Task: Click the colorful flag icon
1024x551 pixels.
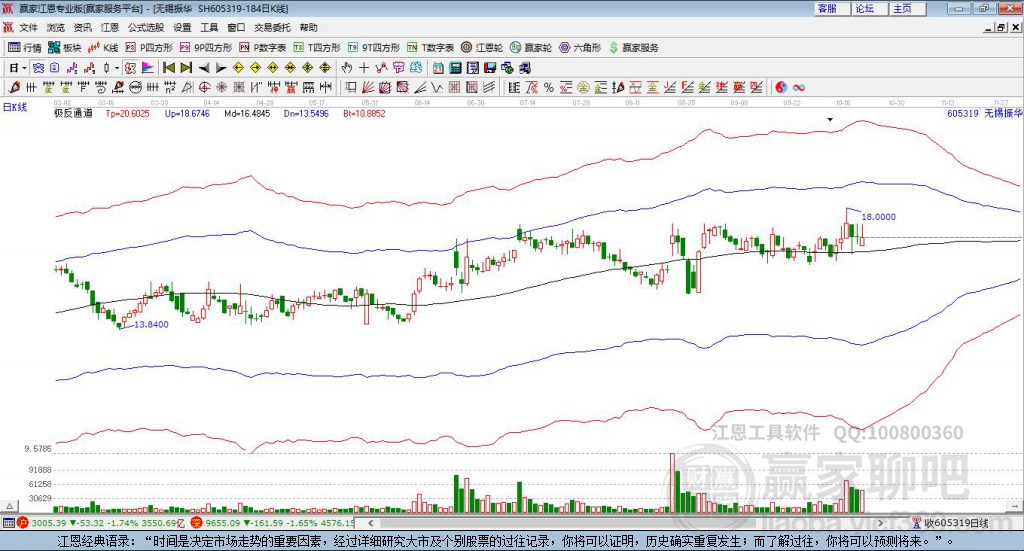Action: coord(148,68)
